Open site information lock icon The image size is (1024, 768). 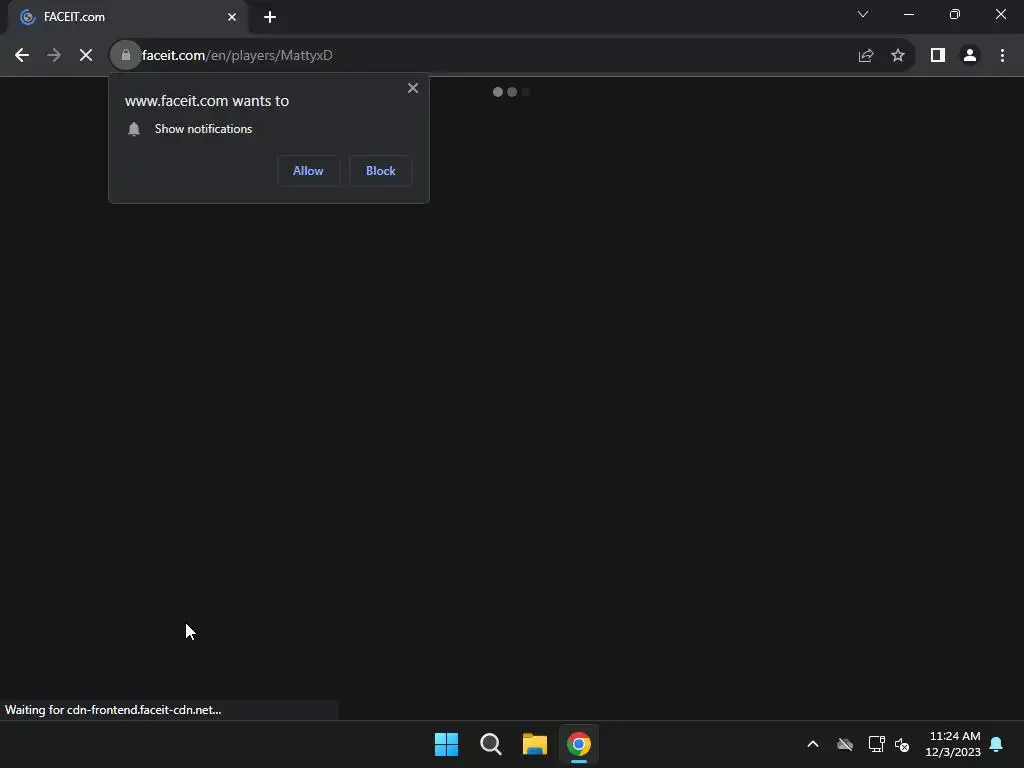tap(126, 56)
